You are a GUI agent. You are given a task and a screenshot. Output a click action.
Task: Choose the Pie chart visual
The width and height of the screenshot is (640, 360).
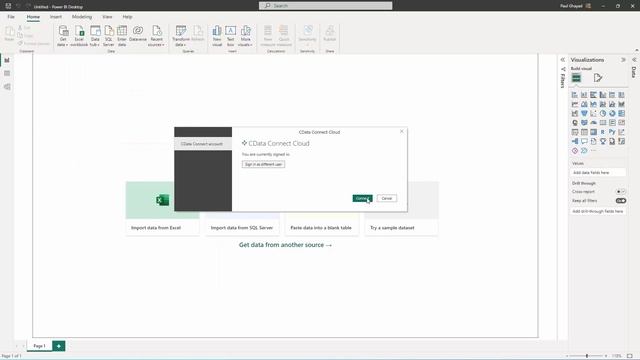pos(603,113)
